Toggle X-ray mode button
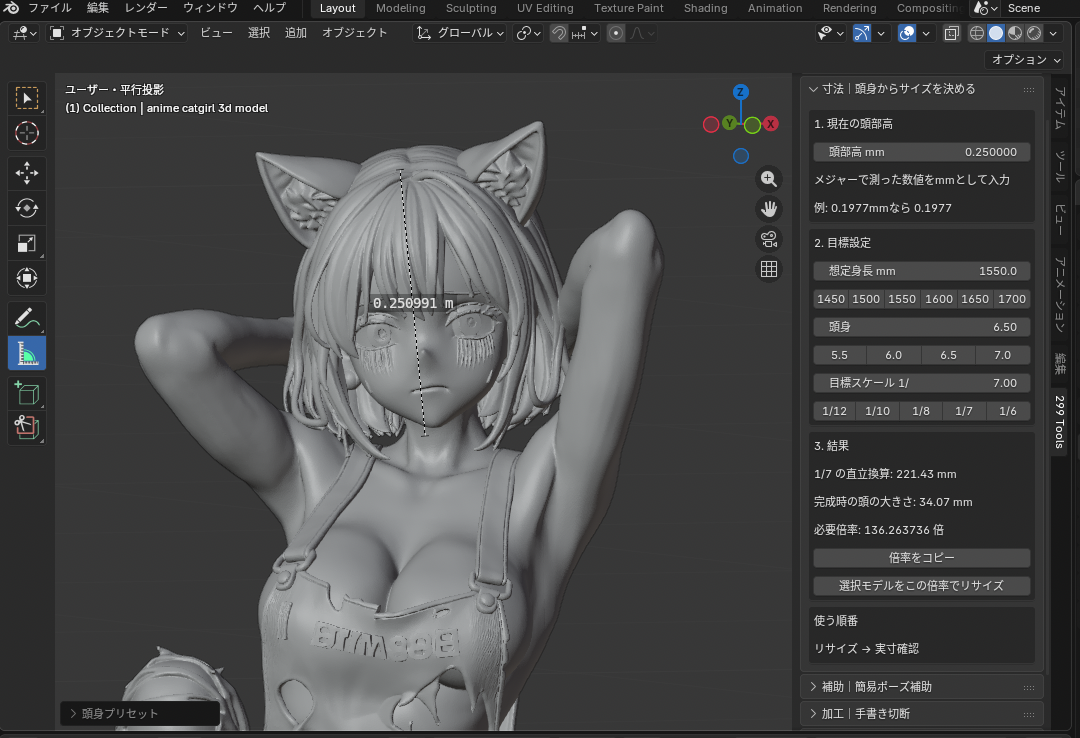The width and height of the screenshot is (1080, 738). (951, 33)
